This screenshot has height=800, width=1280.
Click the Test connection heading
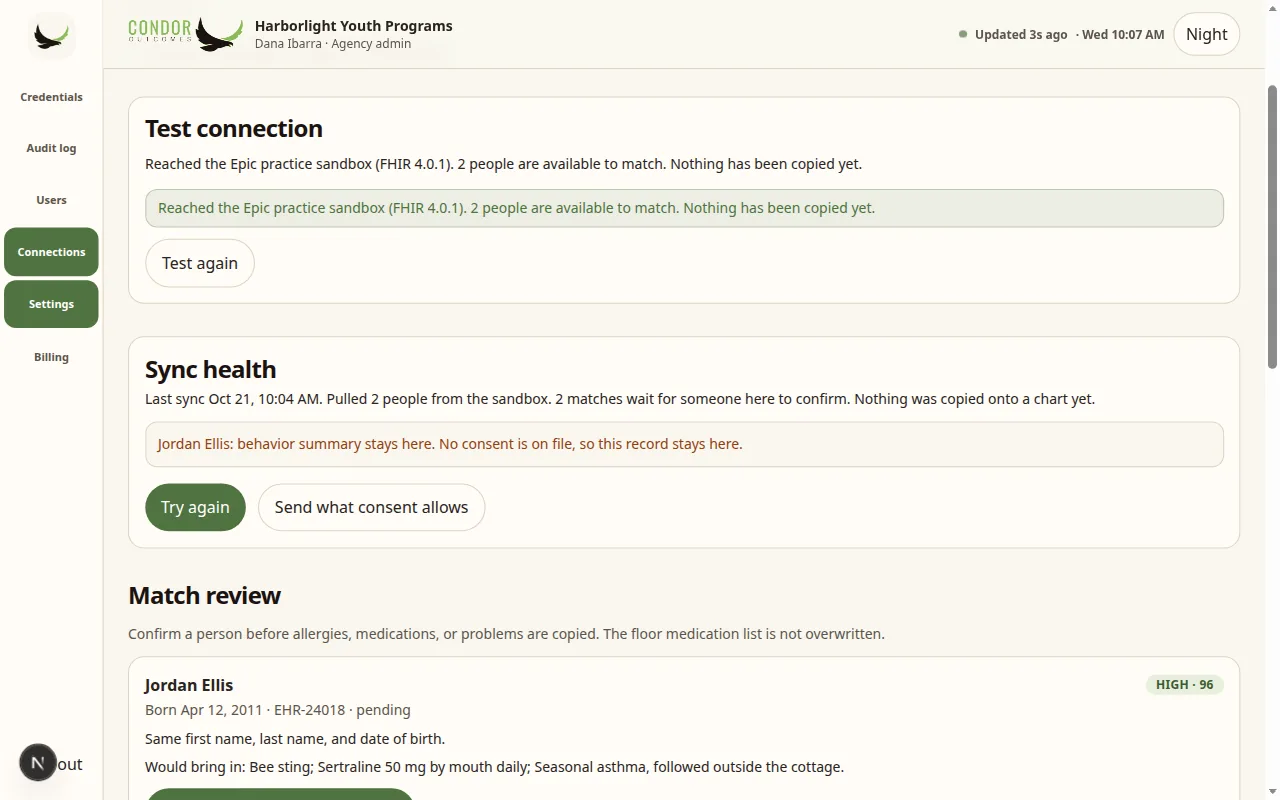tap(234, 129)
